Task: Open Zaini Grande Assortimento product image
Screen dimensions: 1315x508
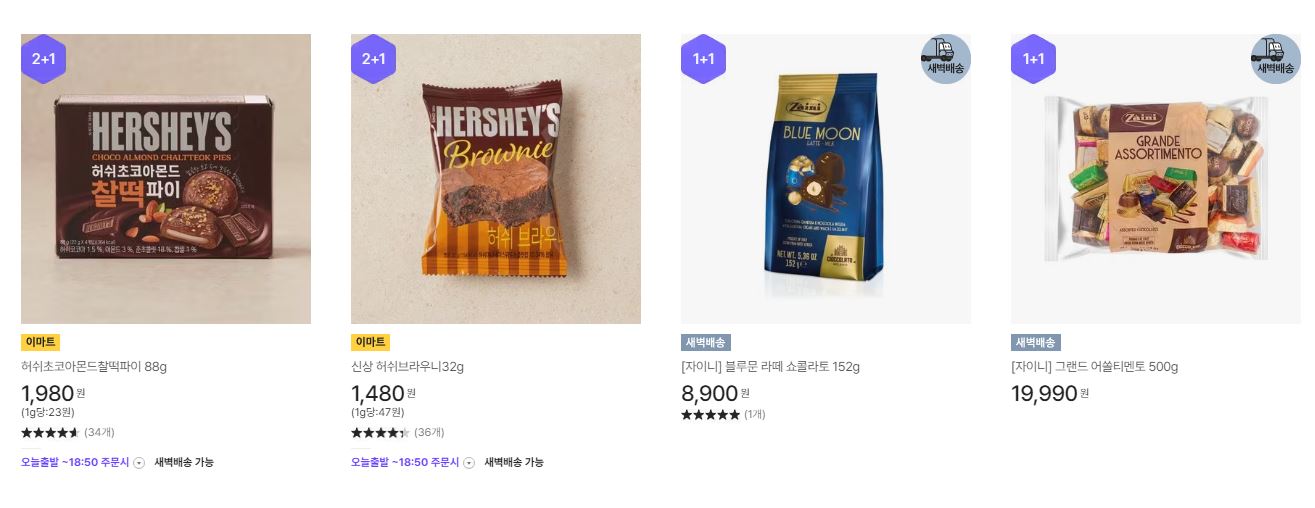Action: point(1156,179)
